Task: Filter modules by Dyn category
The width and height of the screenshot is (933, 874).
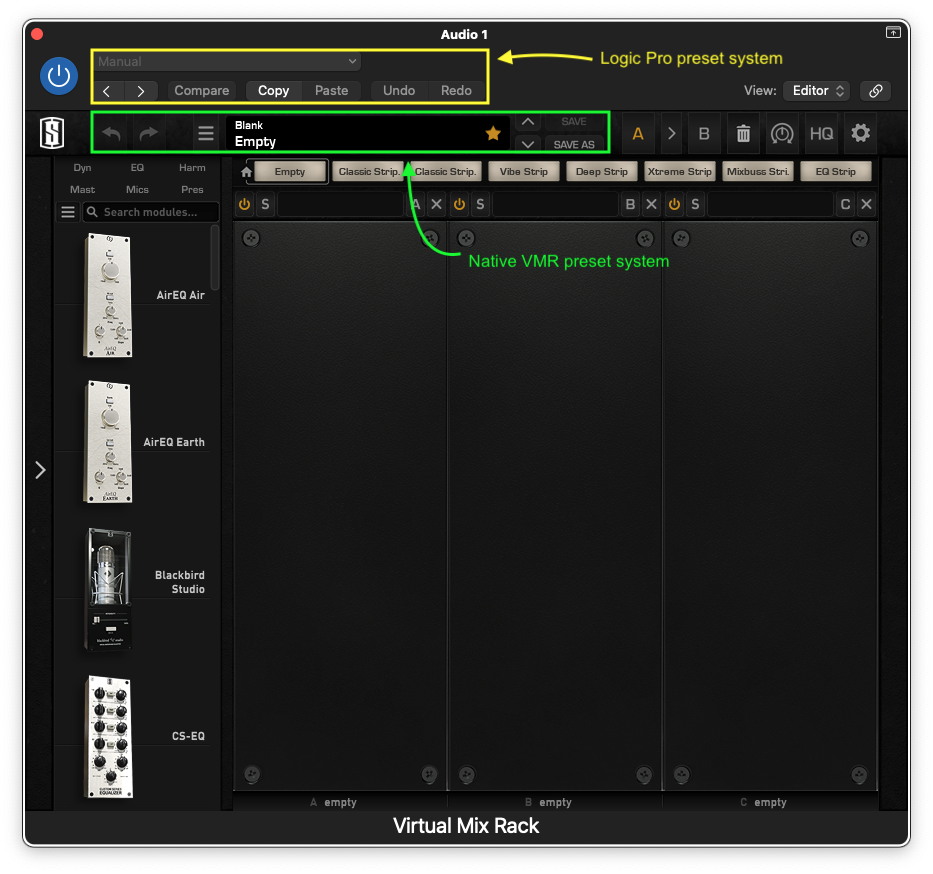Action: (x=82, y=168)
